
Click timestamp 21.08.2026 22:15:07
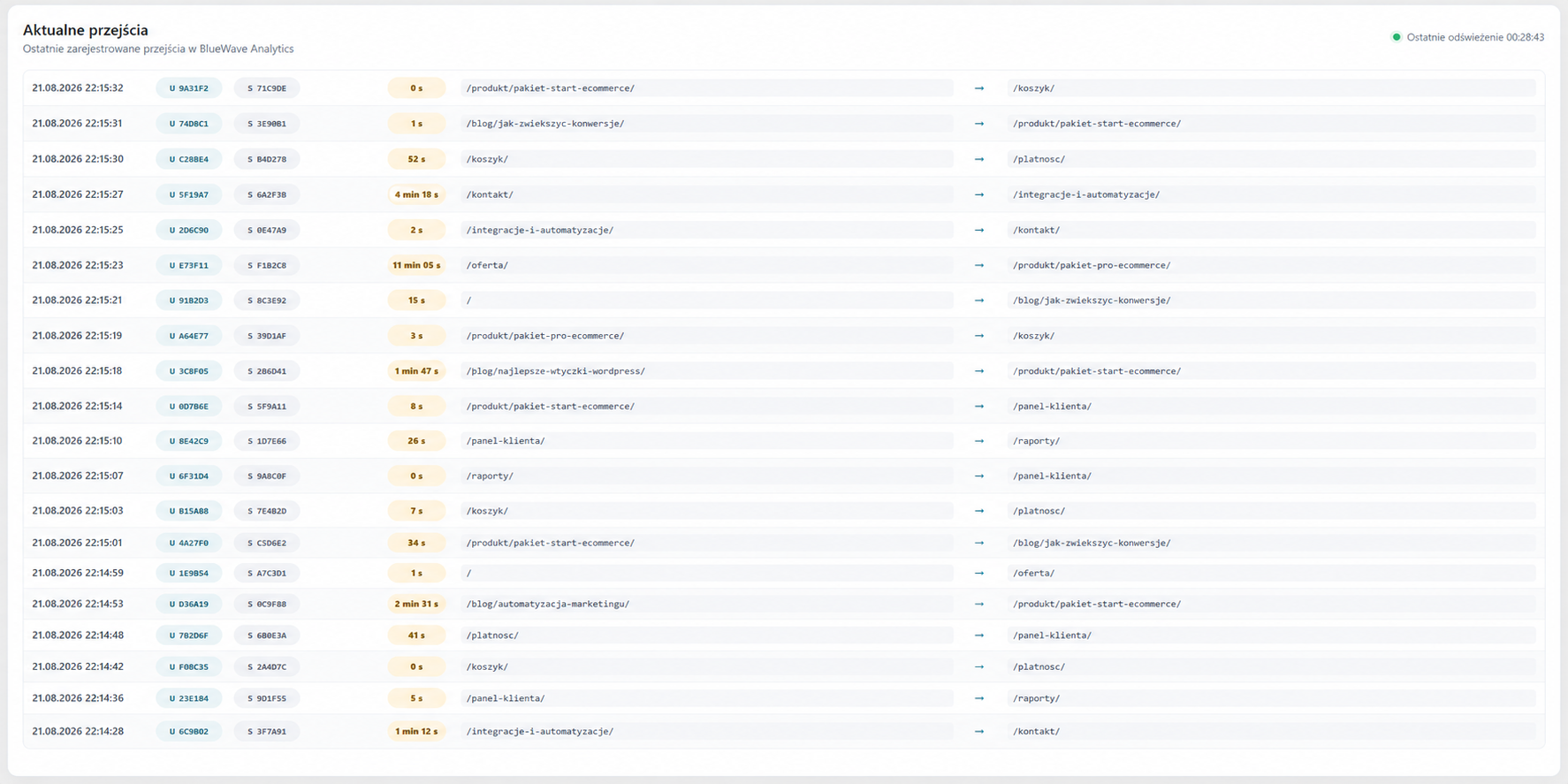click(x=78, y=476)
